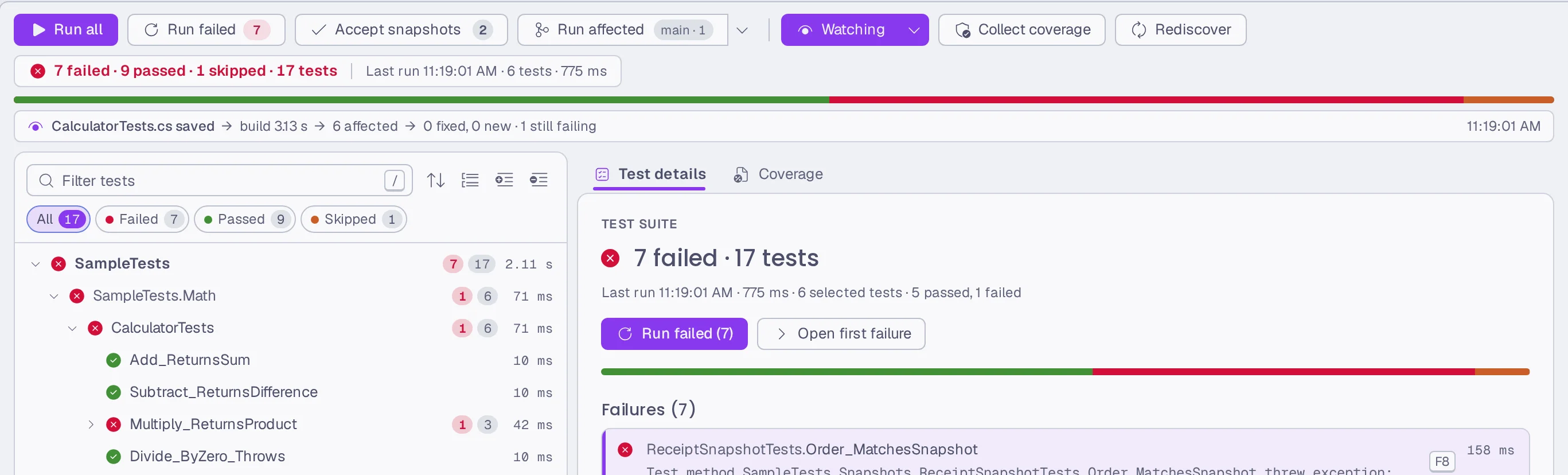The height and width of the screenshot is (475, 1568).
Task: Collapse the SampleTests.Math namespace node
Action: click(x=53, y=296)
